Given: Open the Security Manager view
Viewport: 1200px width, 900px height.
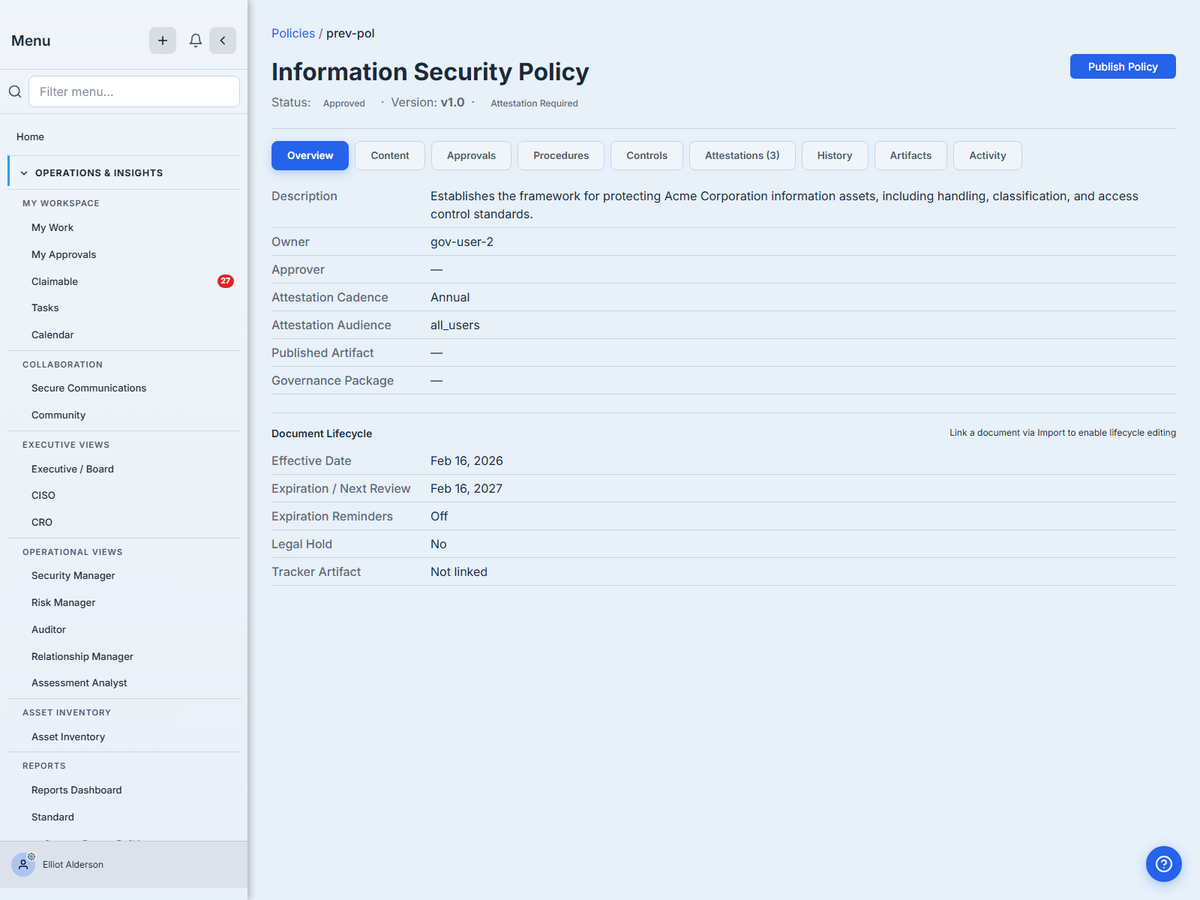Looking at the screenshot, I should (73, 576).
